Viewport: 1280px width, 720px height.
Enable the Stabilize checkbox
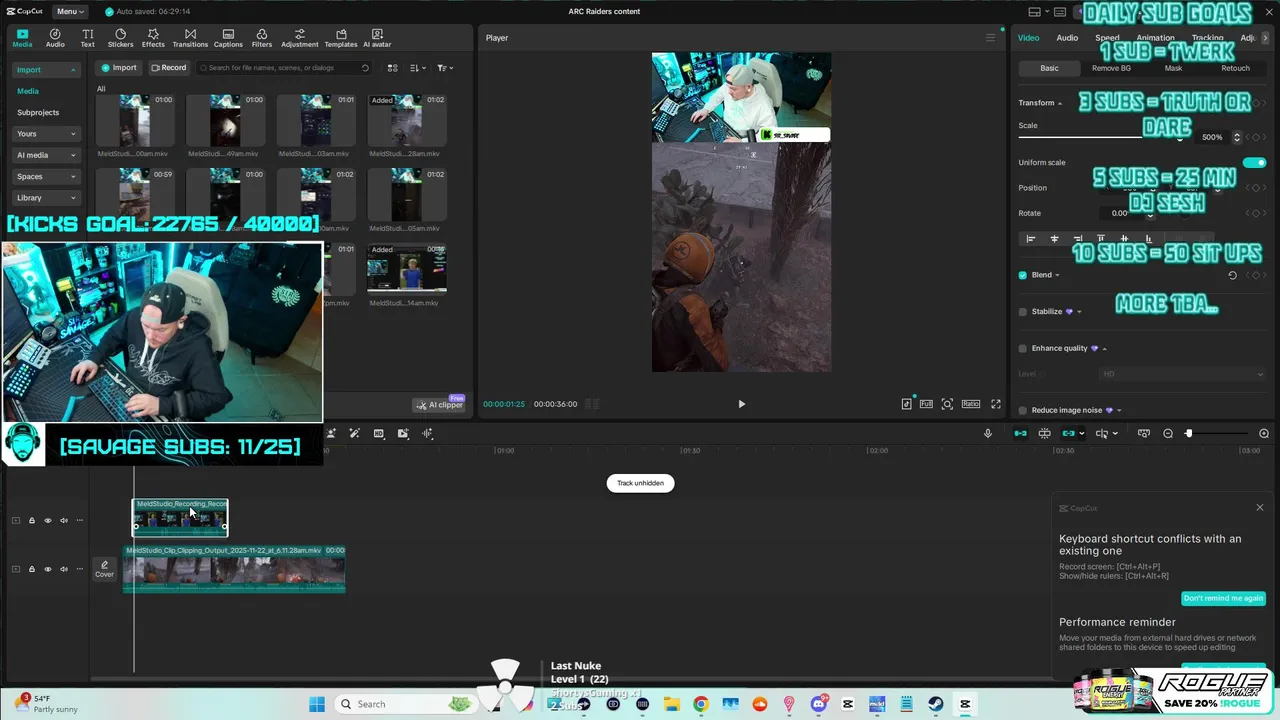[x=1022, y=312]
